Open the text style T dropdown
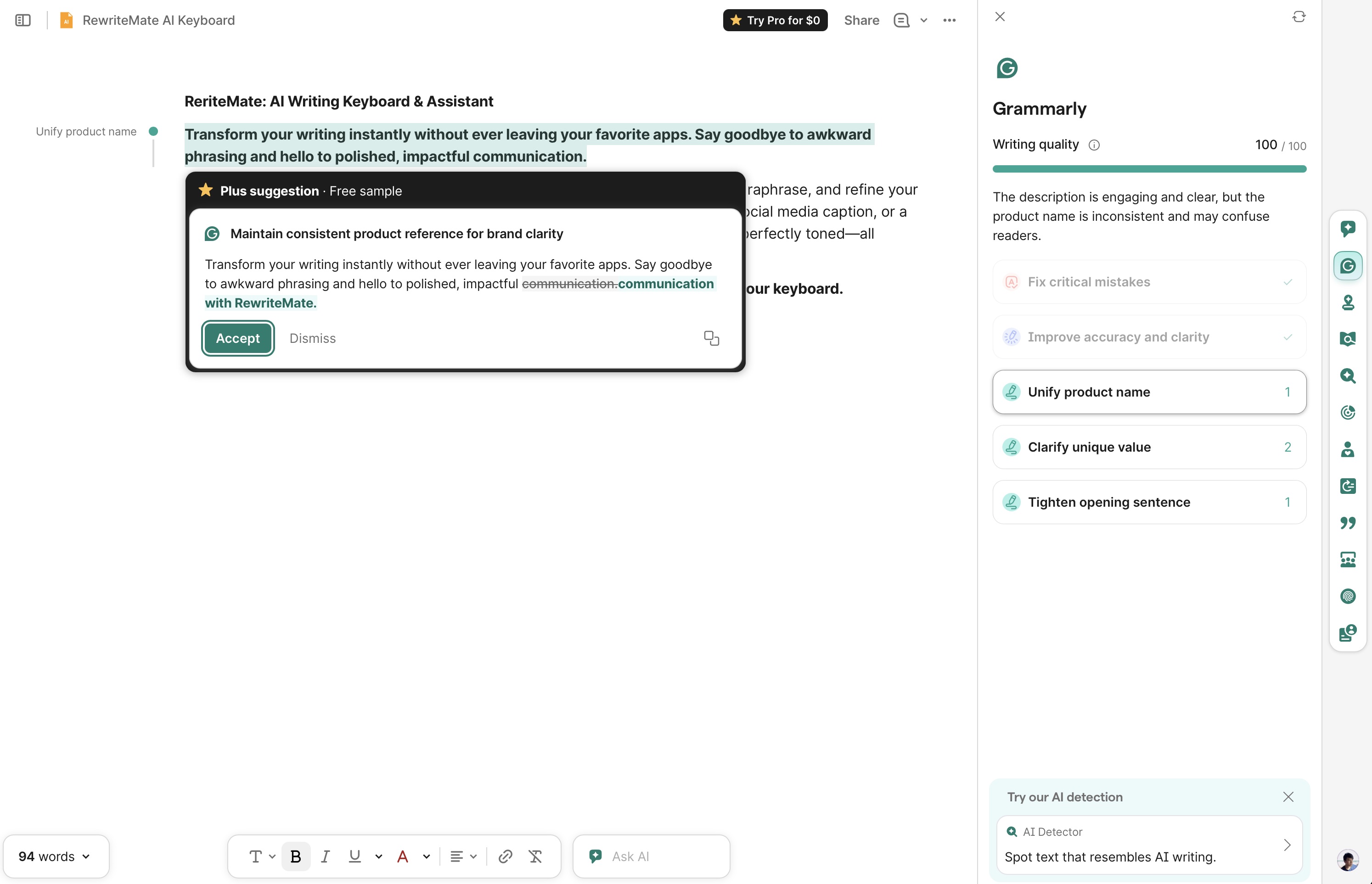 pyautogui.click(x=262, y=856)
